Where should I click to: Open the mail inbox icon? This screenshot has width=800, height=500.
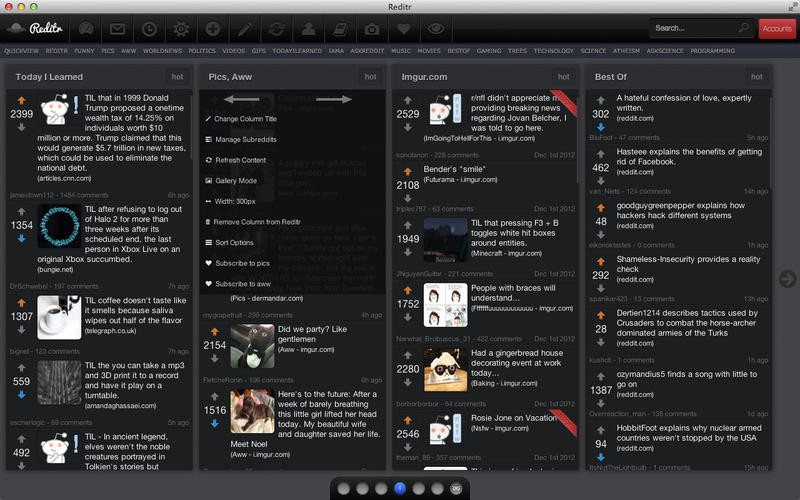117,29
